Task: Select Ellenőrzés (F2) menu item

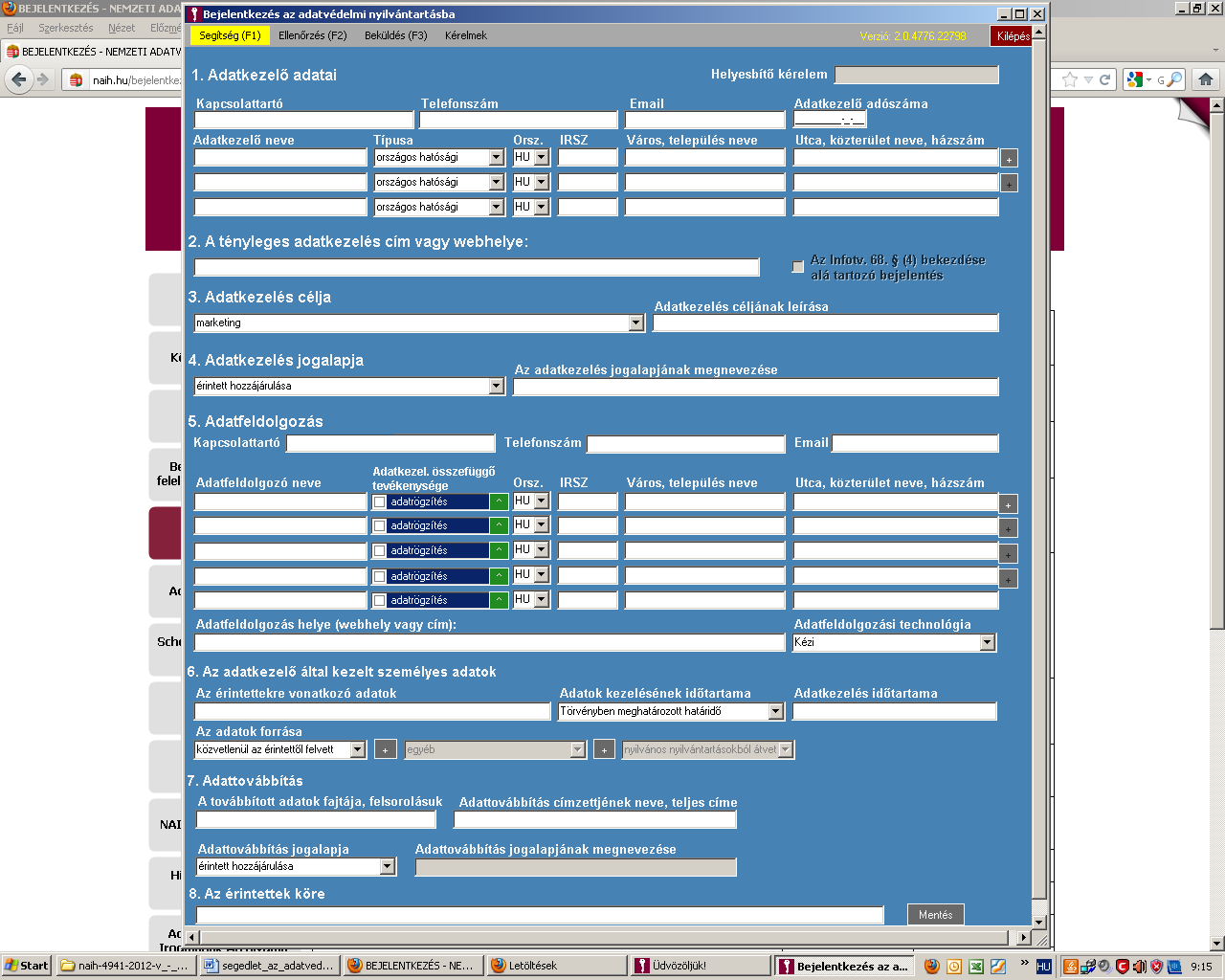Action: coord(313,35)
